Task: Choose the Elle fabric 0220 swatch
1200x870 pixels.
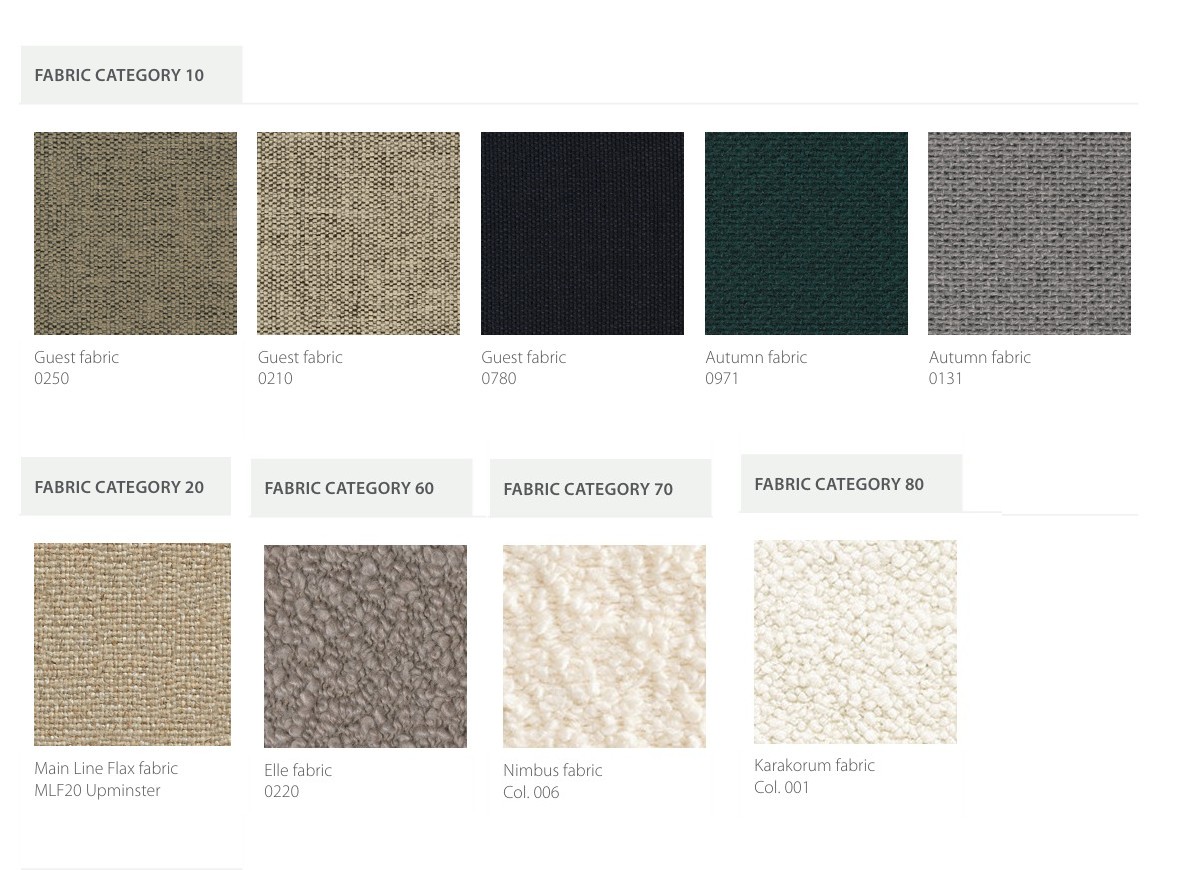Action: 365,646
